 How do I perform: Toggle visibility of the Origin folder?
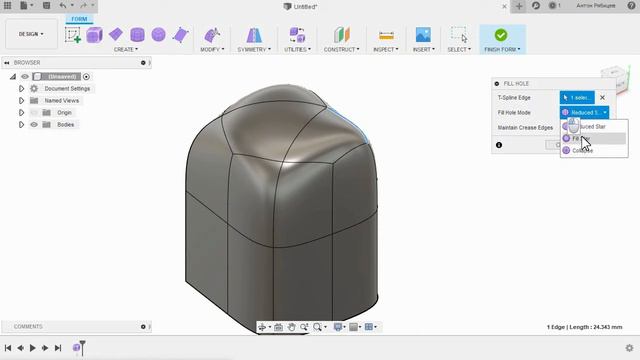coord(34,113)
